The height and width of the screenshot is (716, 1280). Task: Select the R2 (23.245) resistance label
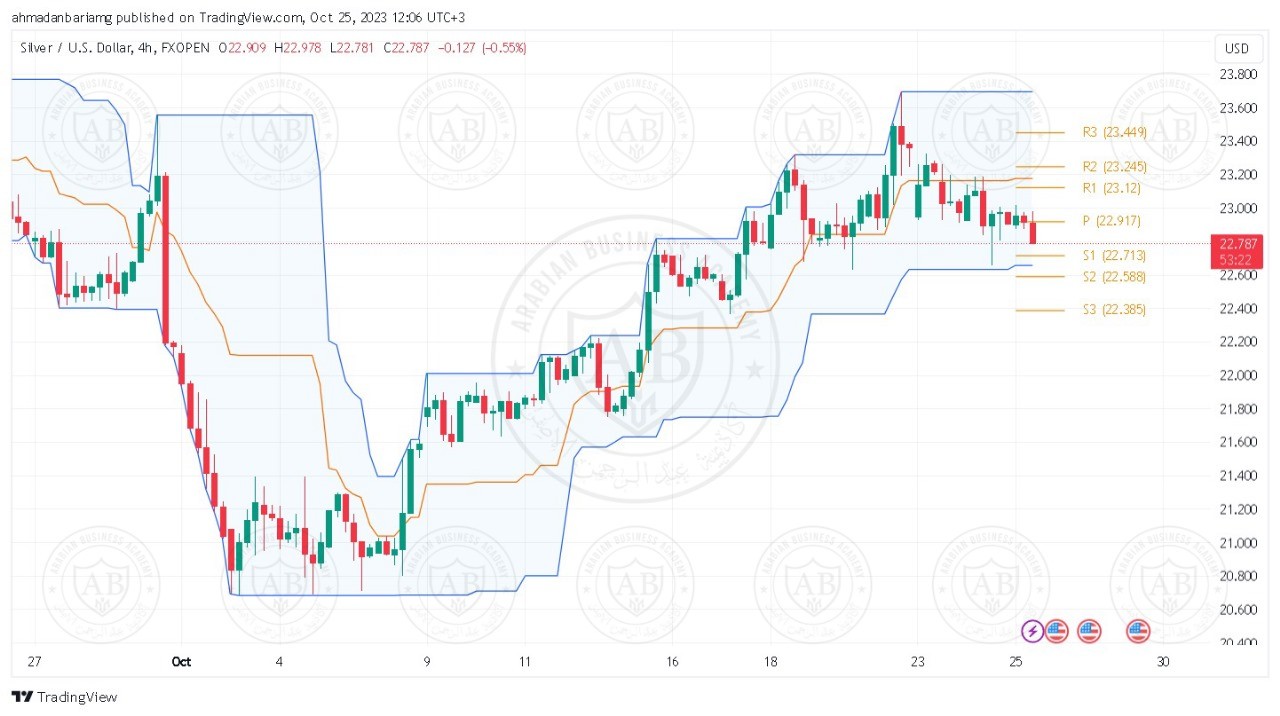[1115, 167]
